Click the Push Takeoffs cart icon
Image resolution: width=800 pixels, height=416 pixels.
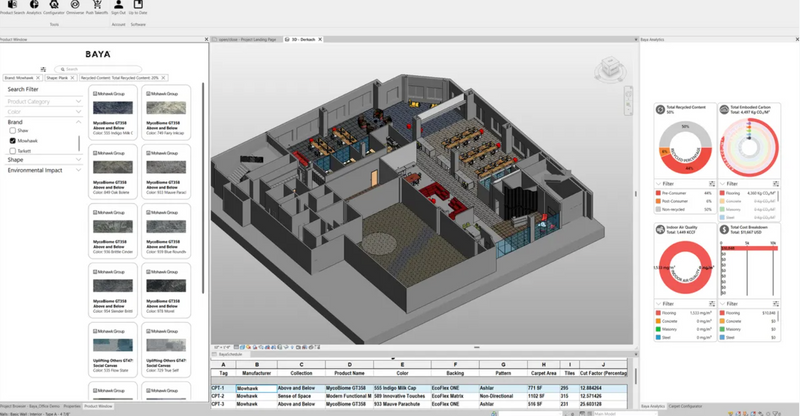pos(96,7)
